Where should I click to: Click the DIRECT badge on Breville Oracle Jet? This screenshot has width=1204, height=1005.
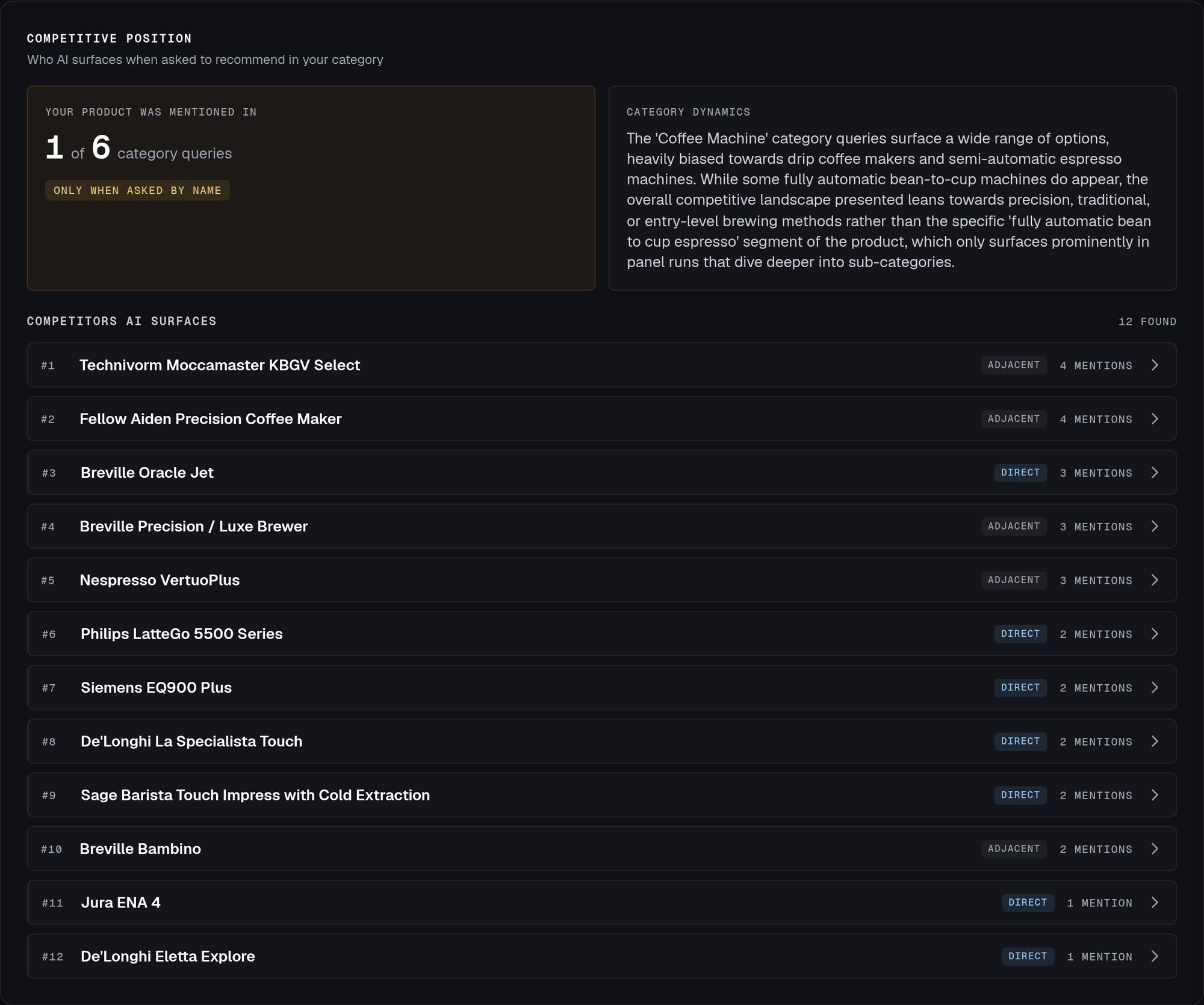1020,473
